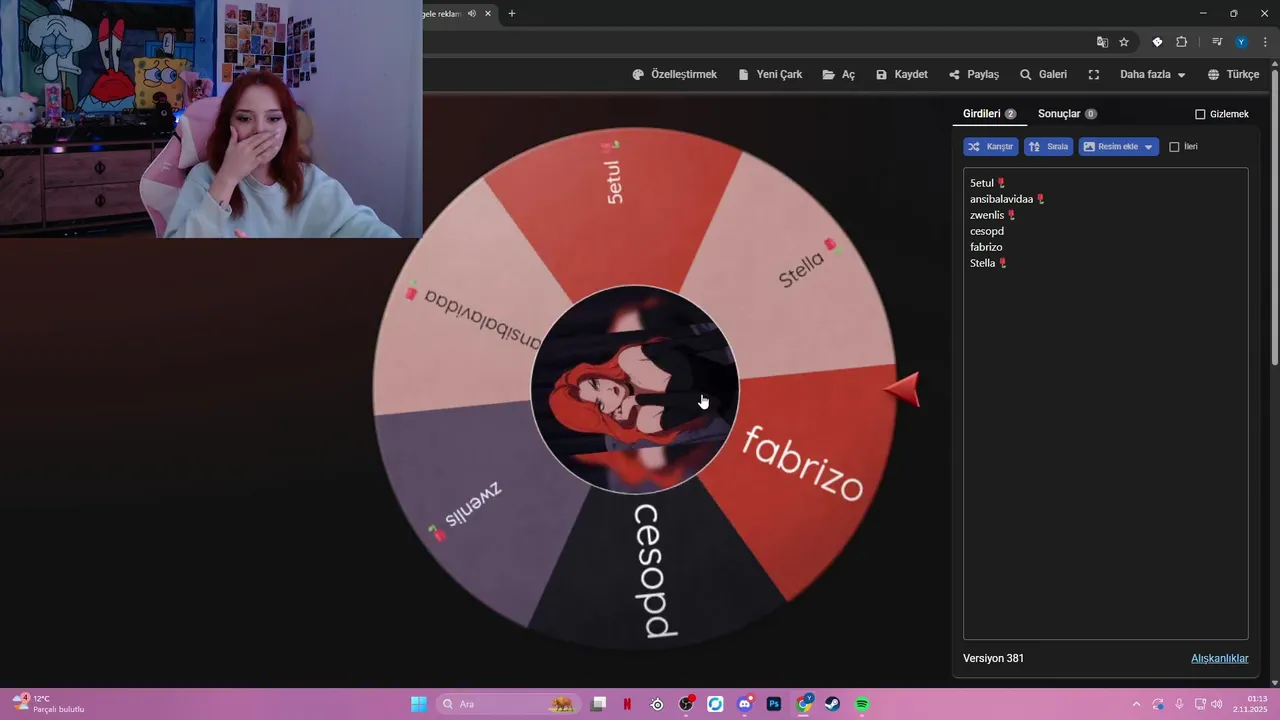Viewport: 1280px width, 720px height.
Task: Click the cesopd entry line
Action: click(987, 231)
